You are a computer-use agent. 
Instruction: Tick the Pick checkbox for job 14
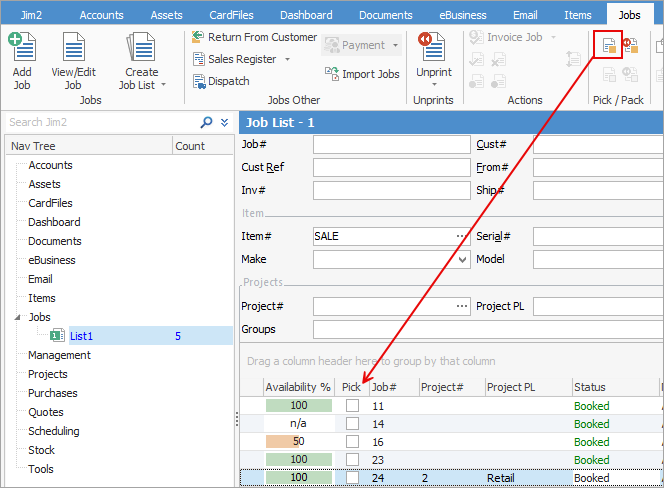pyautogui.click(x=352, y=424)
